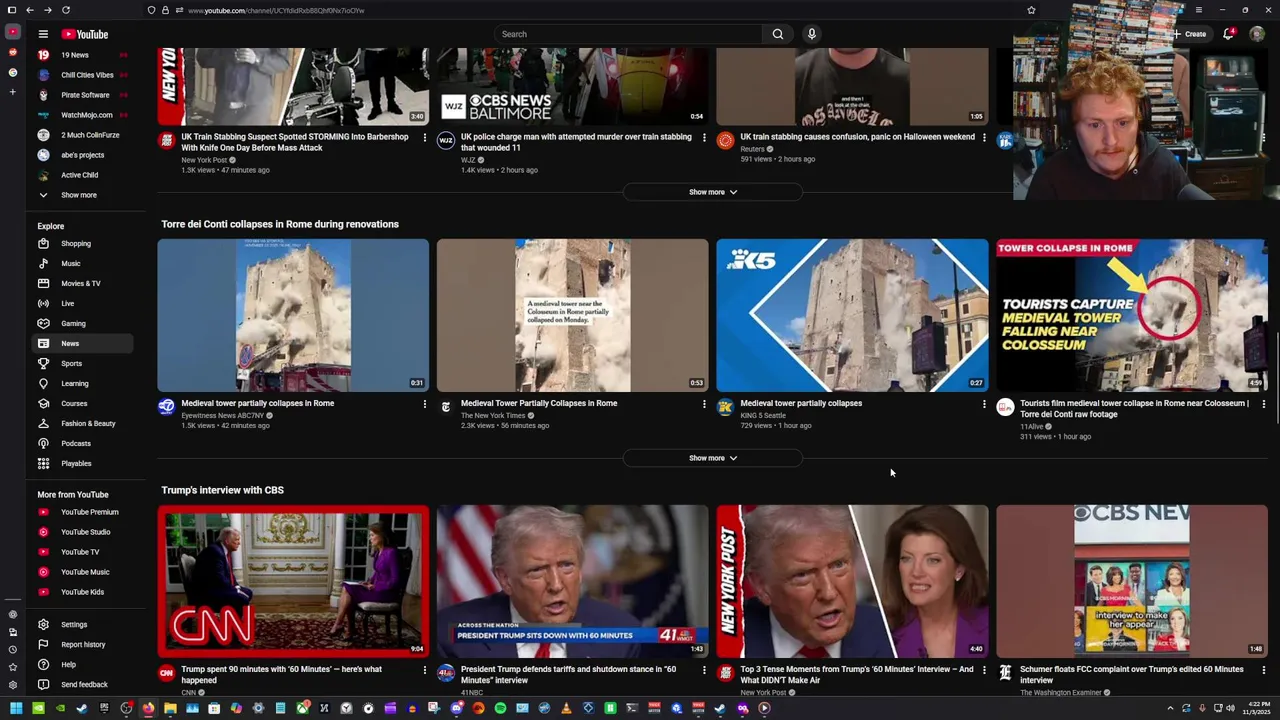Open Fashion & Beauty category
Viewport: 1280px width, 720px height.
(82, 423)
